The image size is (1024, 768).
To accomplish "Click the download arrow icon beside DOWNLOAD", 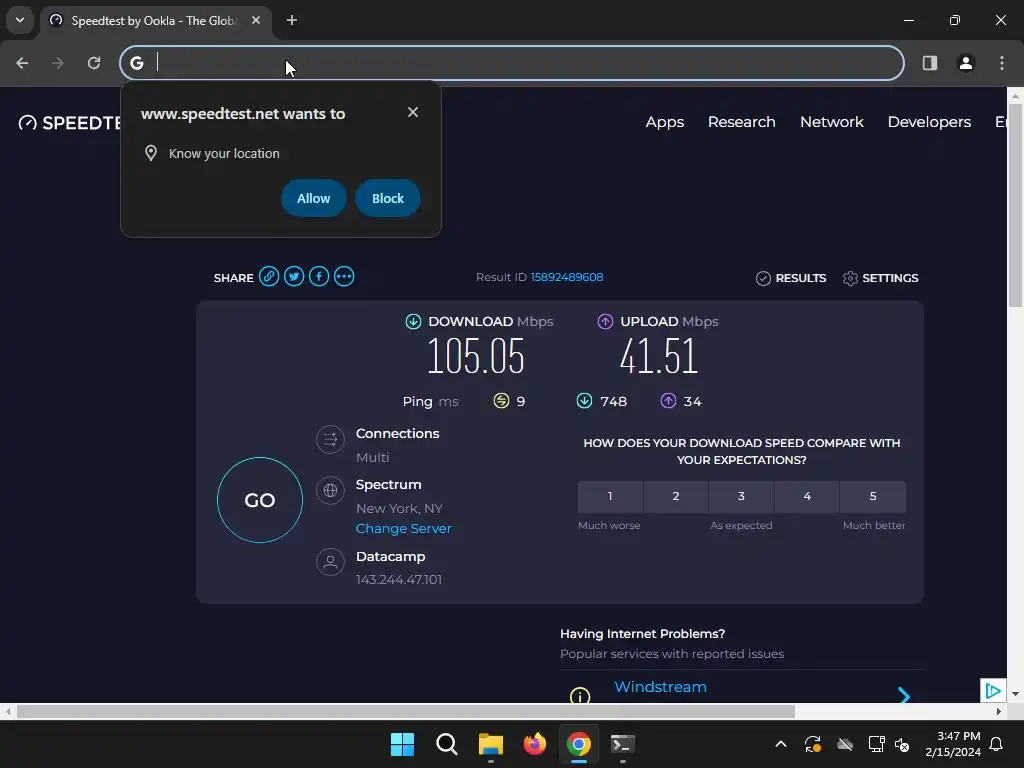I will [x=413, y=321].
